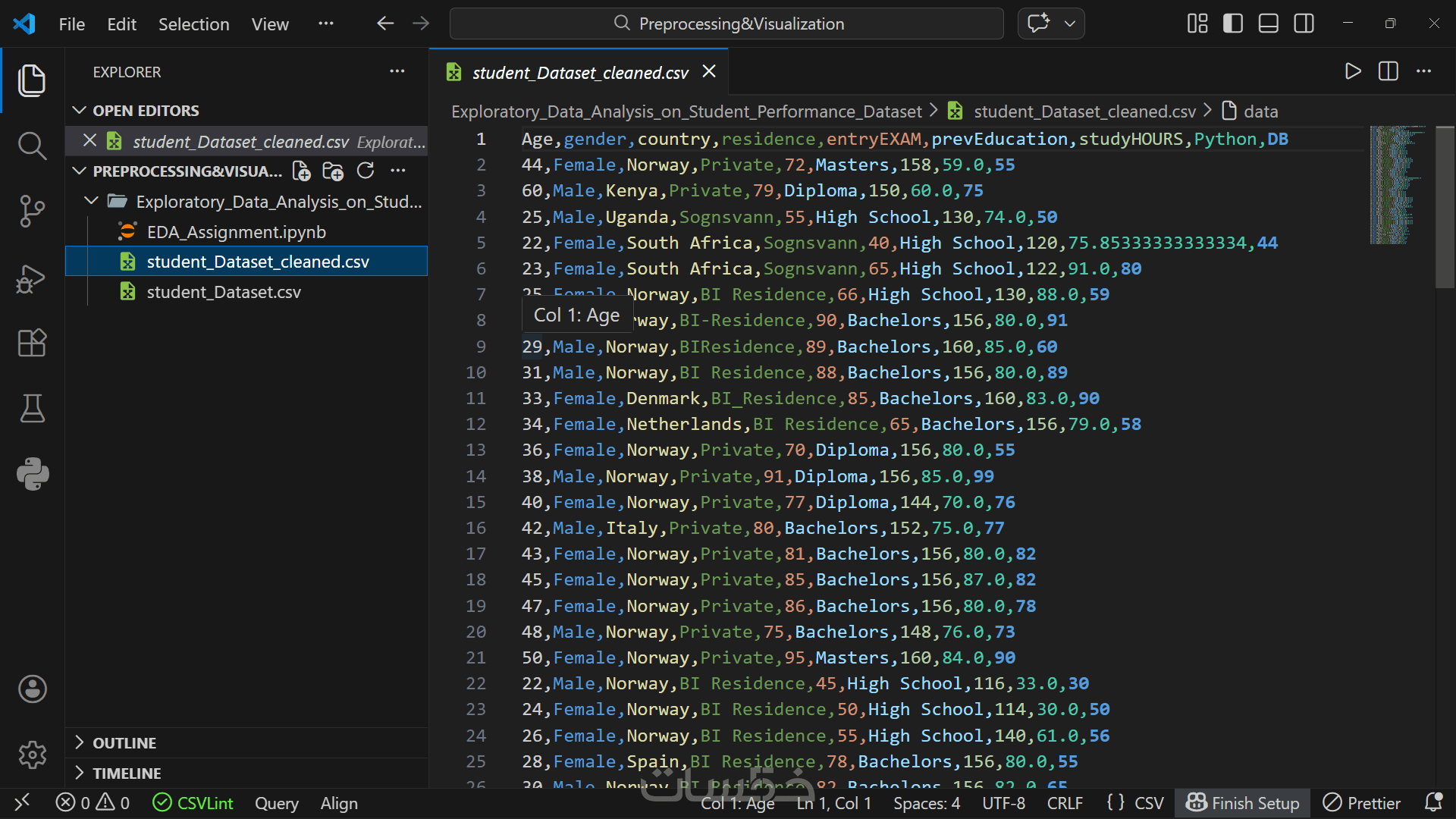Open the Python extension sidebar view
1456x819 pixels.
32,474
